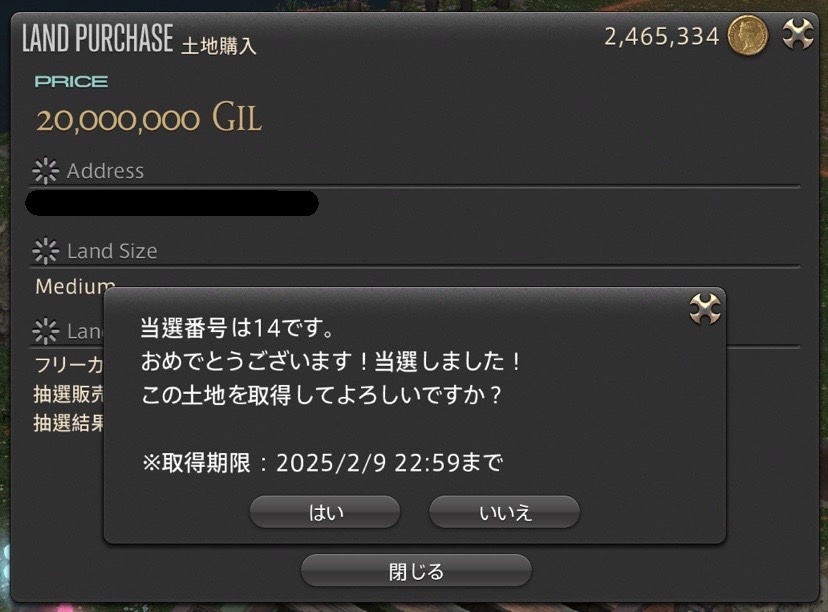The height and width of the screenshot is (612, 828).
Task: Click the 土地購入 subtitle text
Action: click(219, 46)
